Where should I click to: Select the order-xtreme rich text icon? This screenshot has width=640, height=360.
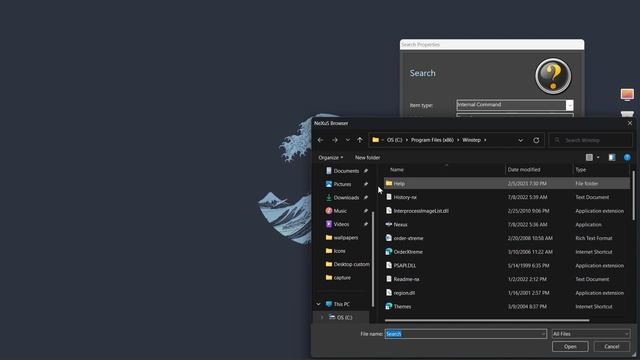(x=389, y=238)
